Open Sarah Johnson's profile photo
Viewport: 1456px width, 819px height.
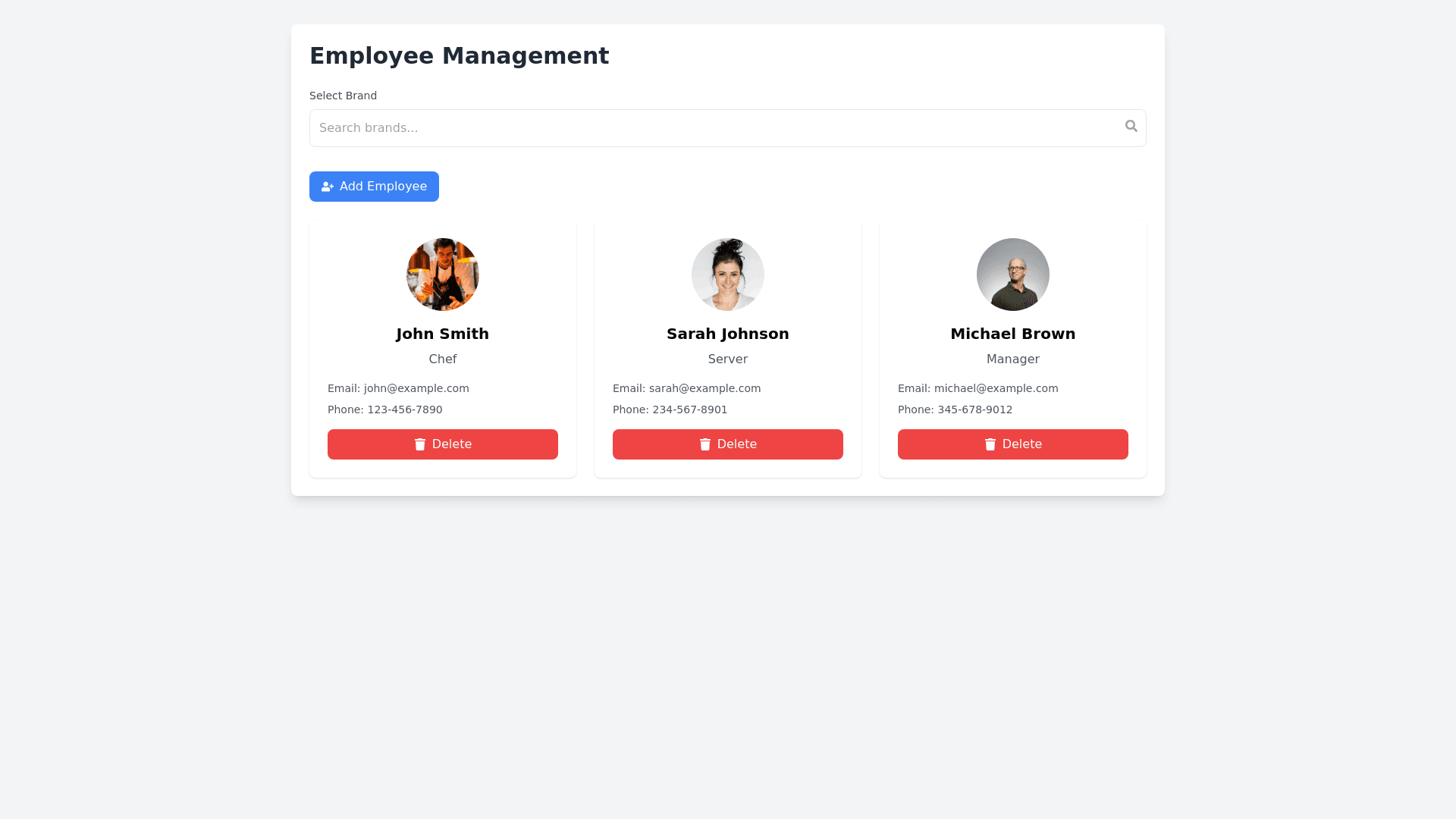click(x=728, y=275)
